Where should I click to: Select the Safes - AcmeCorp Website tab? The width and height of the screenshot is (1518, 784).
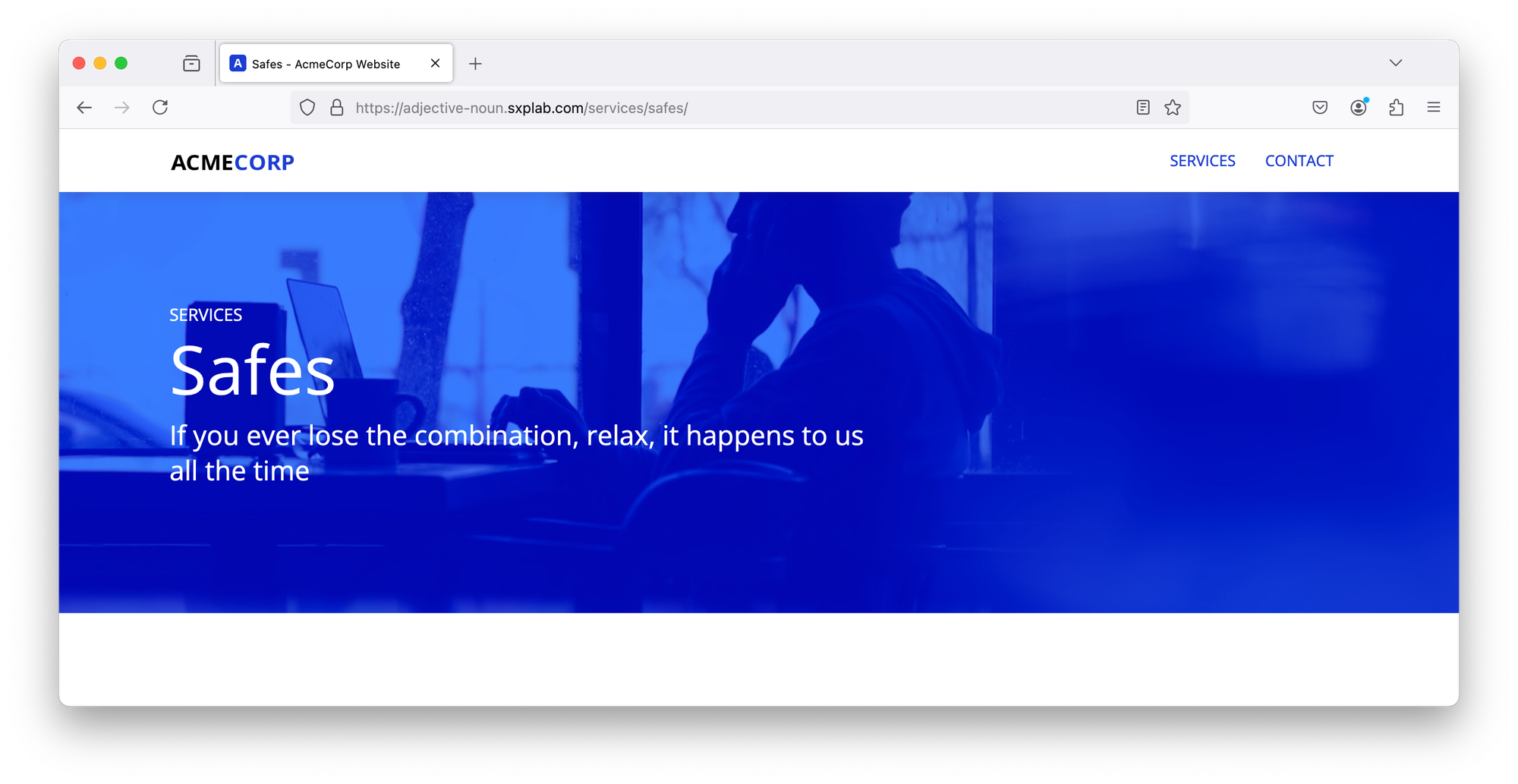[x=336, y=64]
